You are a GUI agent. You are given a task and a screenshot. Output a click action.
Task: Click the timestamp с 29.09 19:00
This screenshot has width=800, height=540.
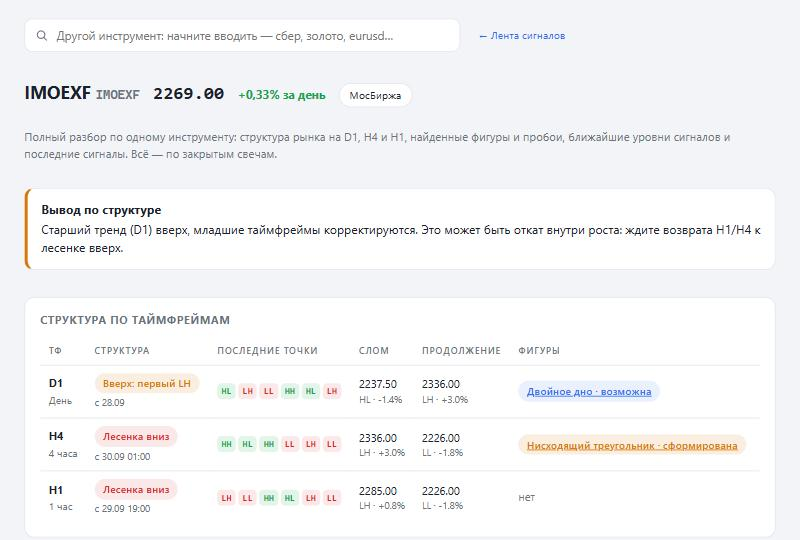click(x=122, y=508)
